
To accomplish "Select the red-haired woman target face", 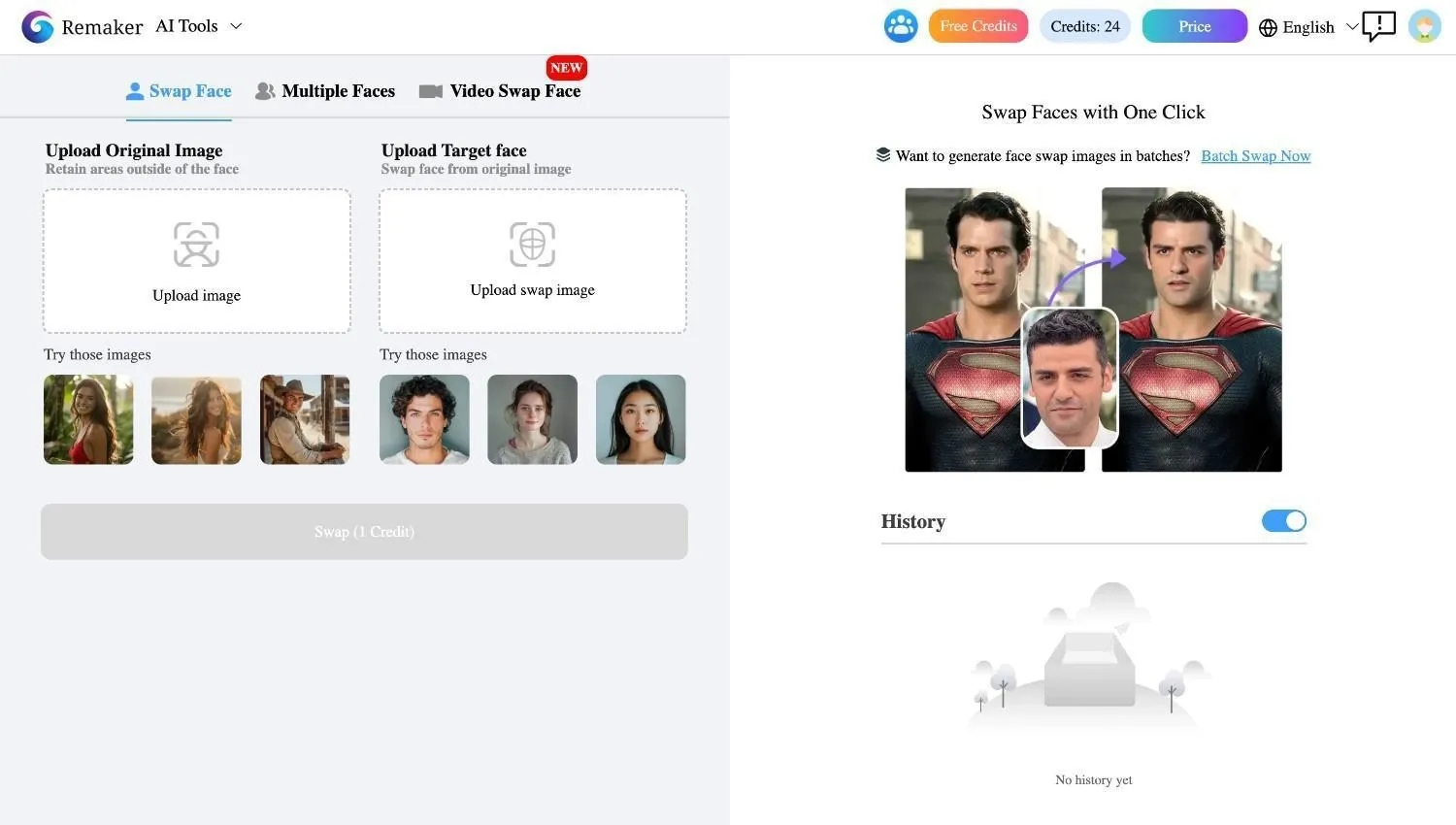I will pyautogui.click(x=532, y=419).
